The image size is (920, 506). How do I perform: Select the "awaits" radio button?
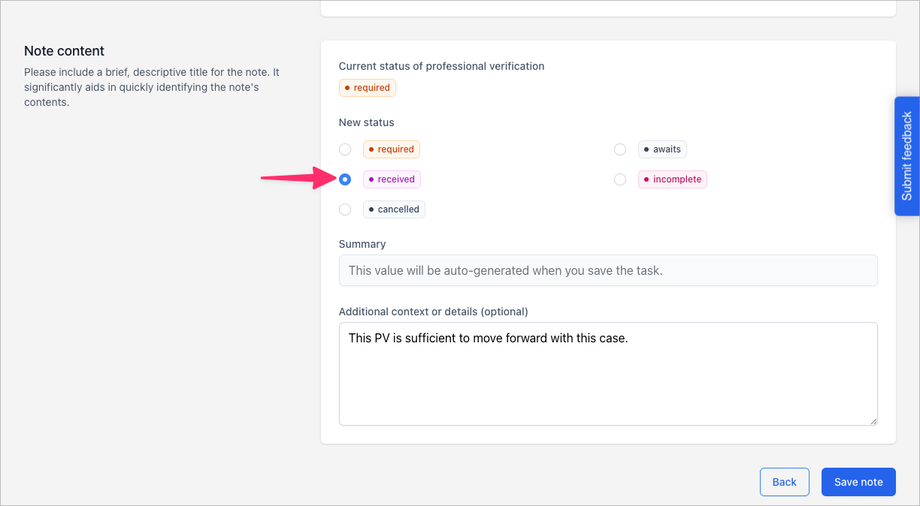(620, 150)
